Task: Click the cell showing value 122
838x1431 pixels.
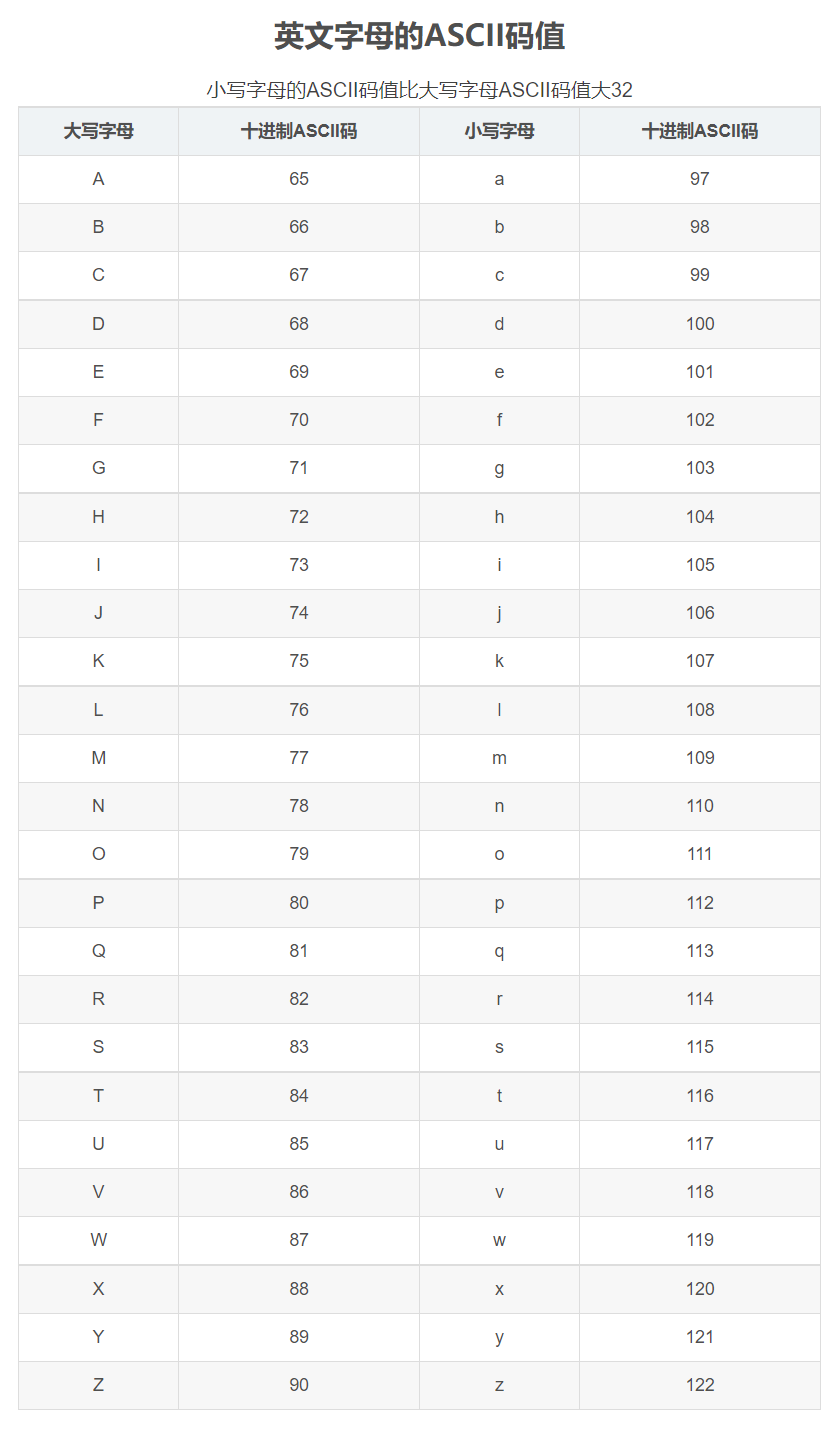Action: pos(700,1385)
